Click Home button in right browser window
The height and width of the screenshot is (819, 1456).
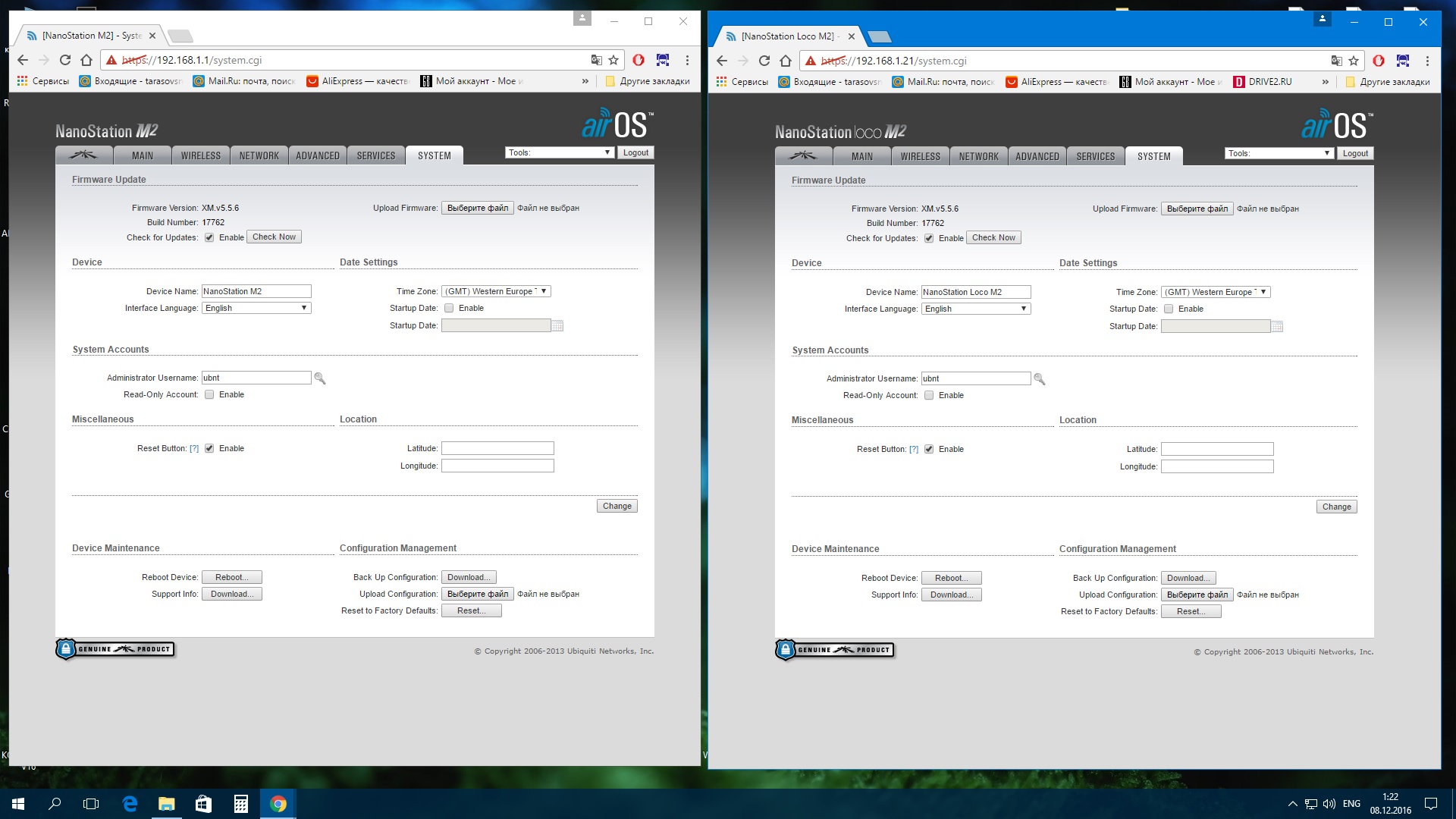786,61
